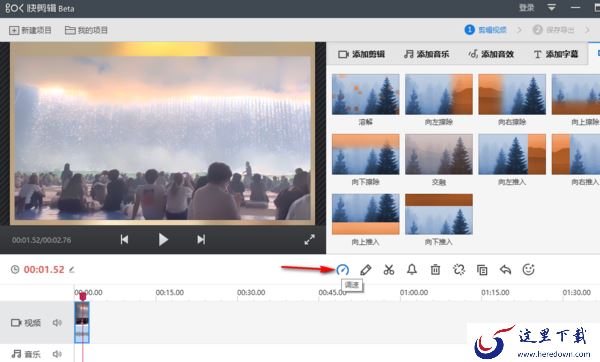This screenshot has width=600, height=362.
Task: Click the preview video frame
Action: click(x=162, y=134)
